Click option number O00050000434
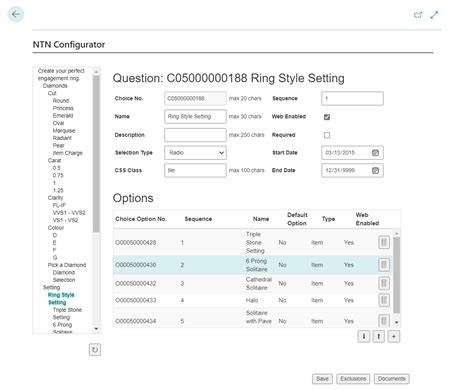474x390 pixels. pyautogui.click(x=136, y=321)
